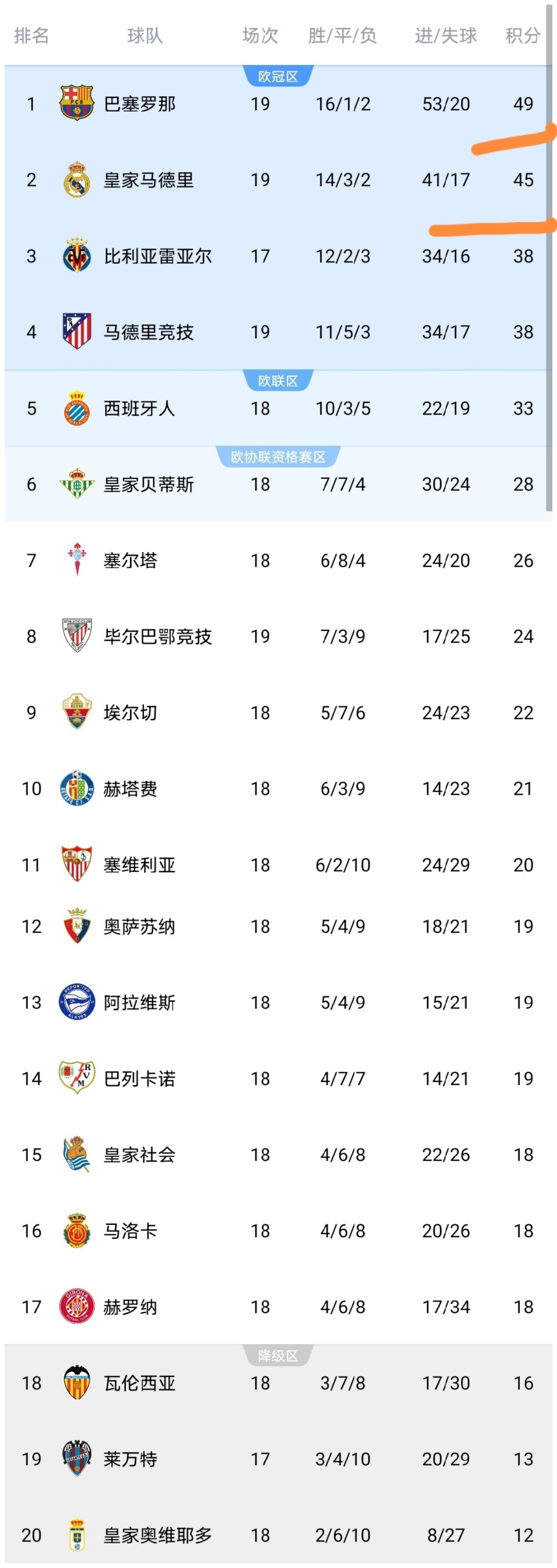Click the 进/失球 column header
This screenshot has height=1568, width=557.
point(446,35)
